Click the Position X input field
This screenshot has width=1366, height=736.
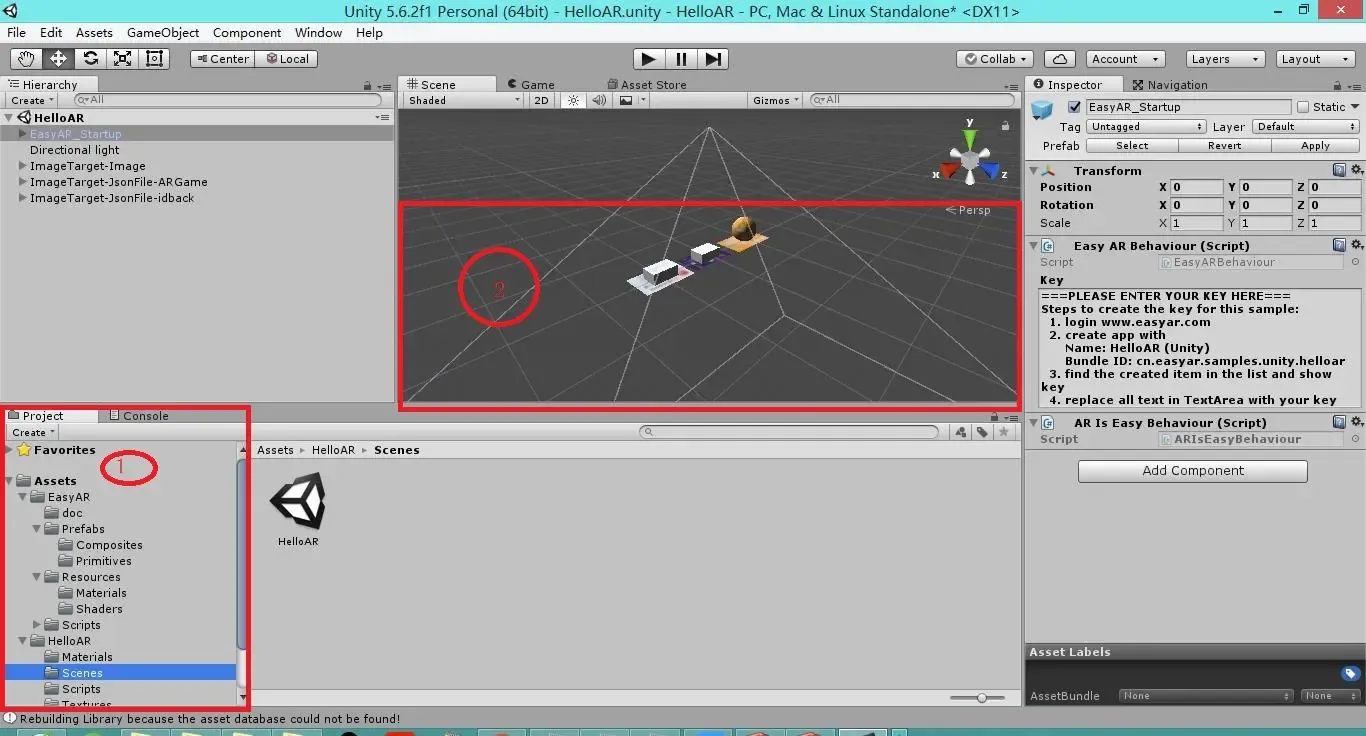click(1196, 187)
